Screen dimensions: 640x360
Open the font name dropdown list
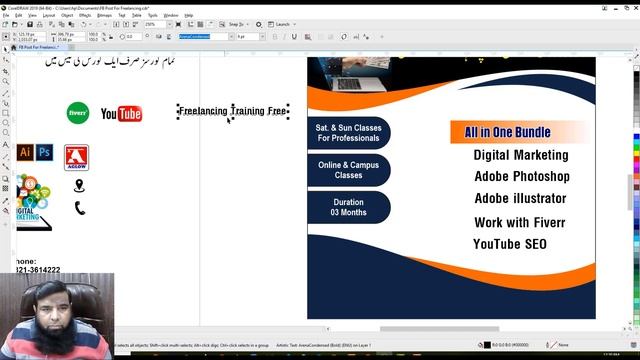(231, 37)
